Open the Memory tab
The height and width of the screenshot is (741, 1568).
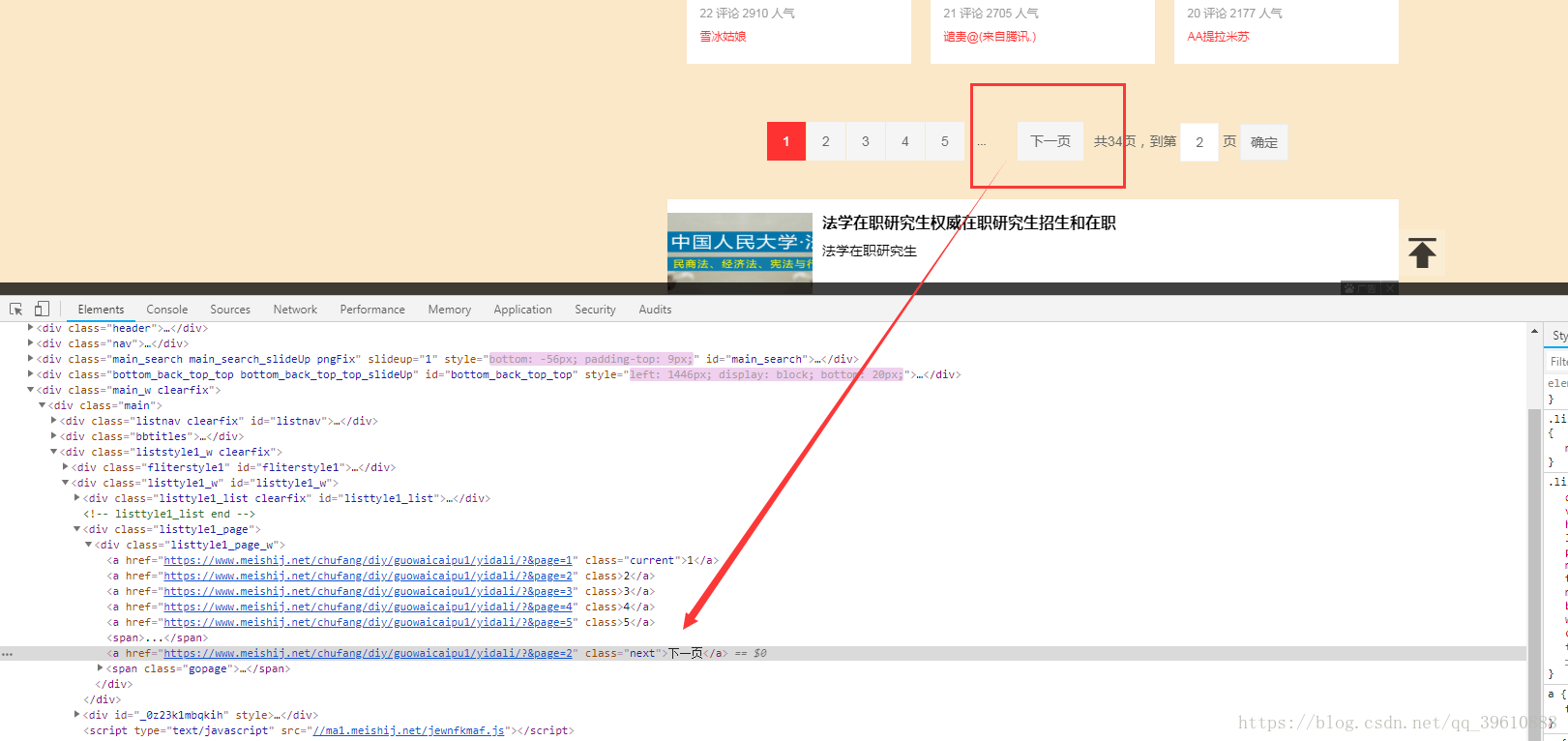tap(450, 310)
